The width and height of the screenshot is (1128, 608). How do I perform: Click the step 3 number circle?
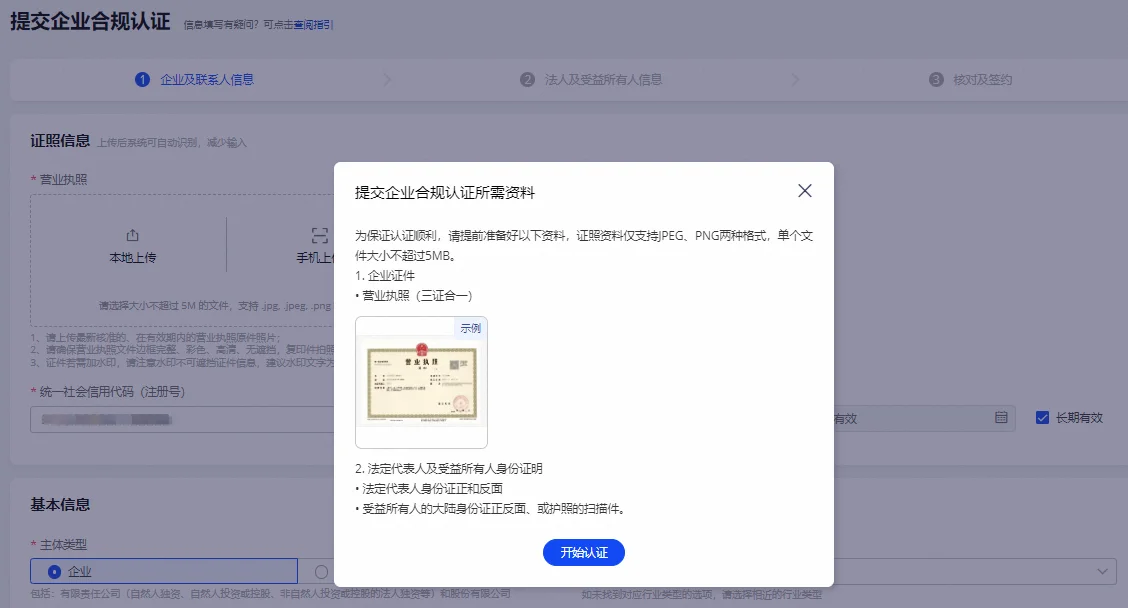(936, 80)
